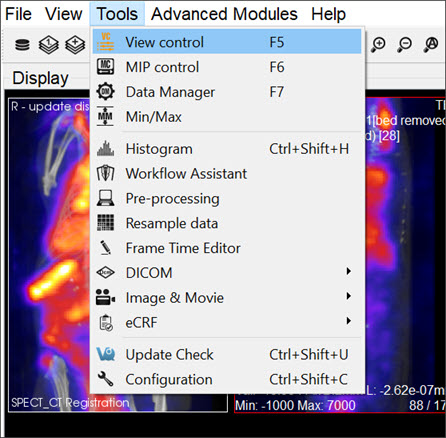This screenshot has width=446, height=438.
Task: Open the Advanced Modules menu
Action: [224, 14]
